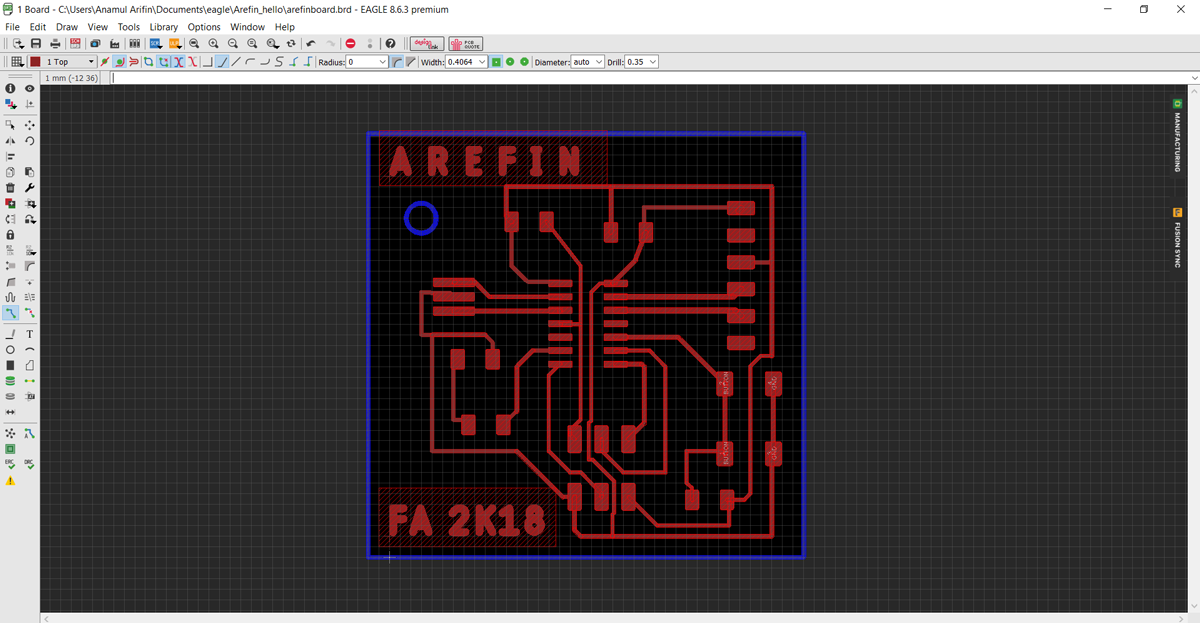Expand the command line history arrow
The image size is (1200, 623).
click(x=1192, y=78)
